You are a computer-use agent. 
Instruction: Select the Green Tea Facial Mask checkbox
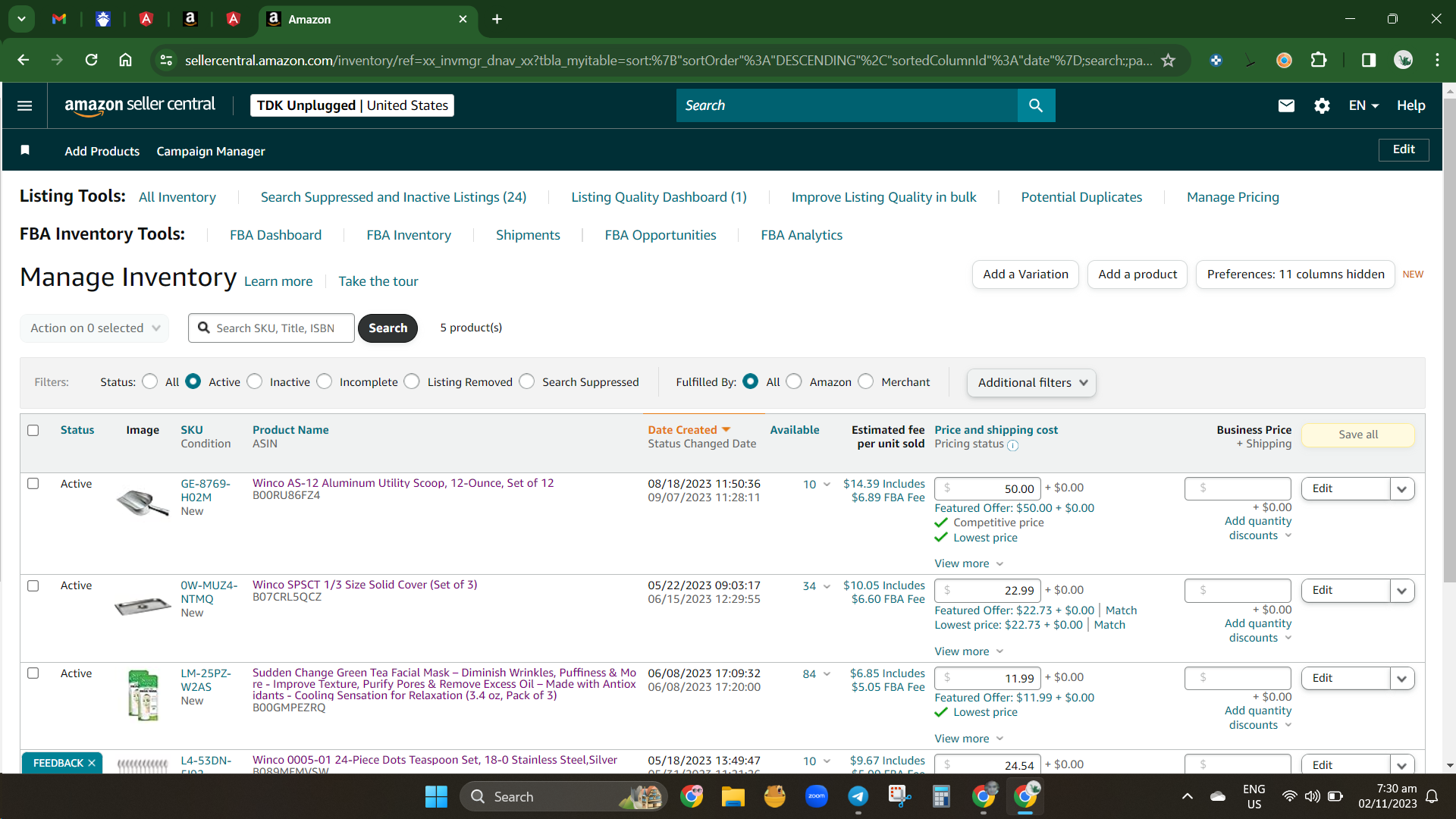(33, 673)
